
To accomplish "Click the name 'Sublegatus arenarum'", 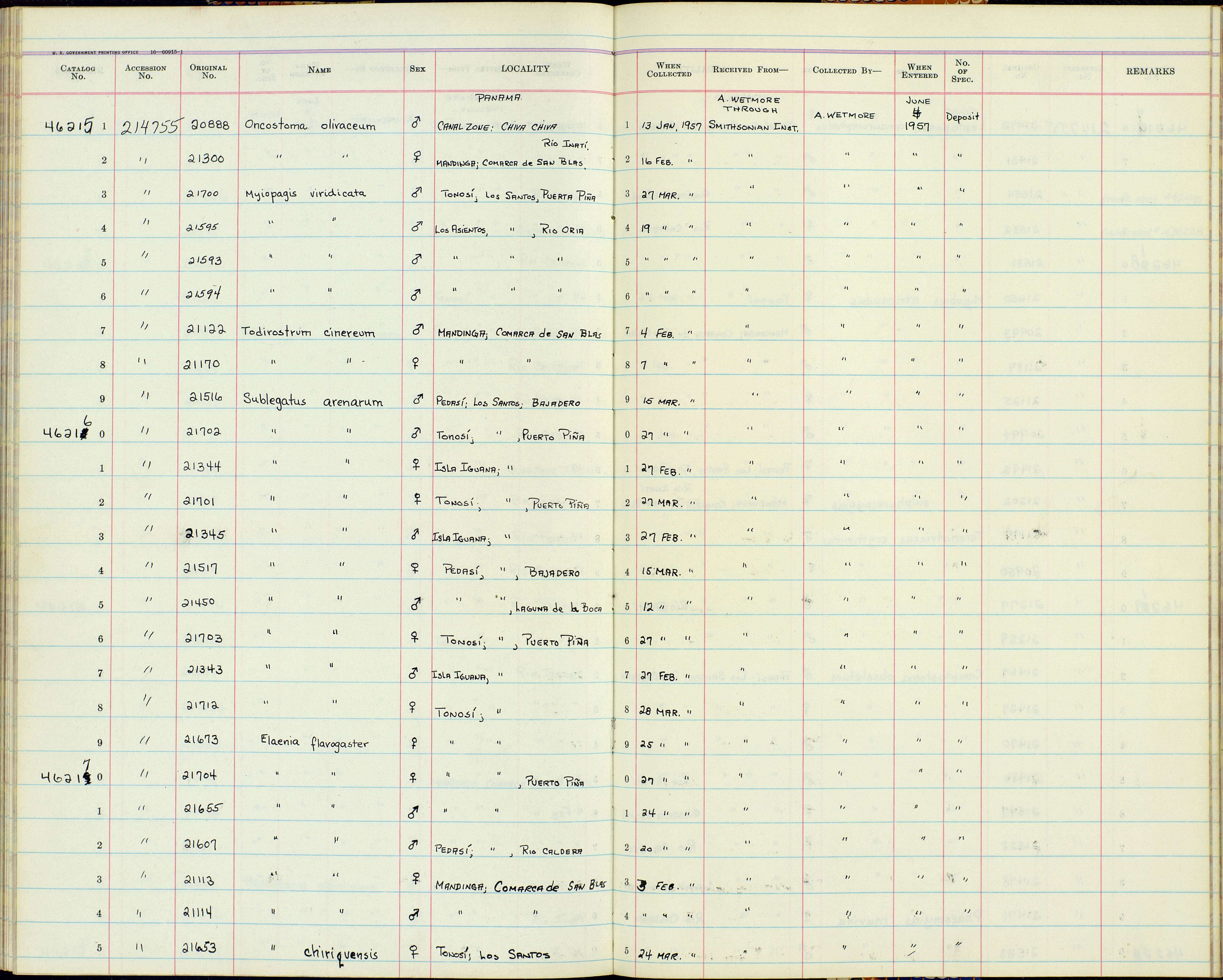I will pyautogui.click(x=313, y=401).
